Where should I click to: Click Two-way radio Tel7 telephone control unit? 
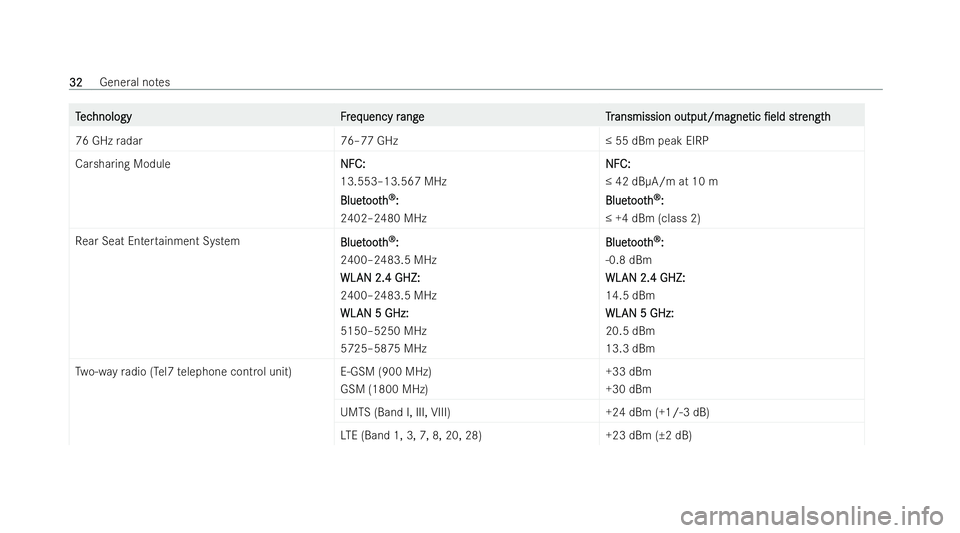click(x=183, y=371)
